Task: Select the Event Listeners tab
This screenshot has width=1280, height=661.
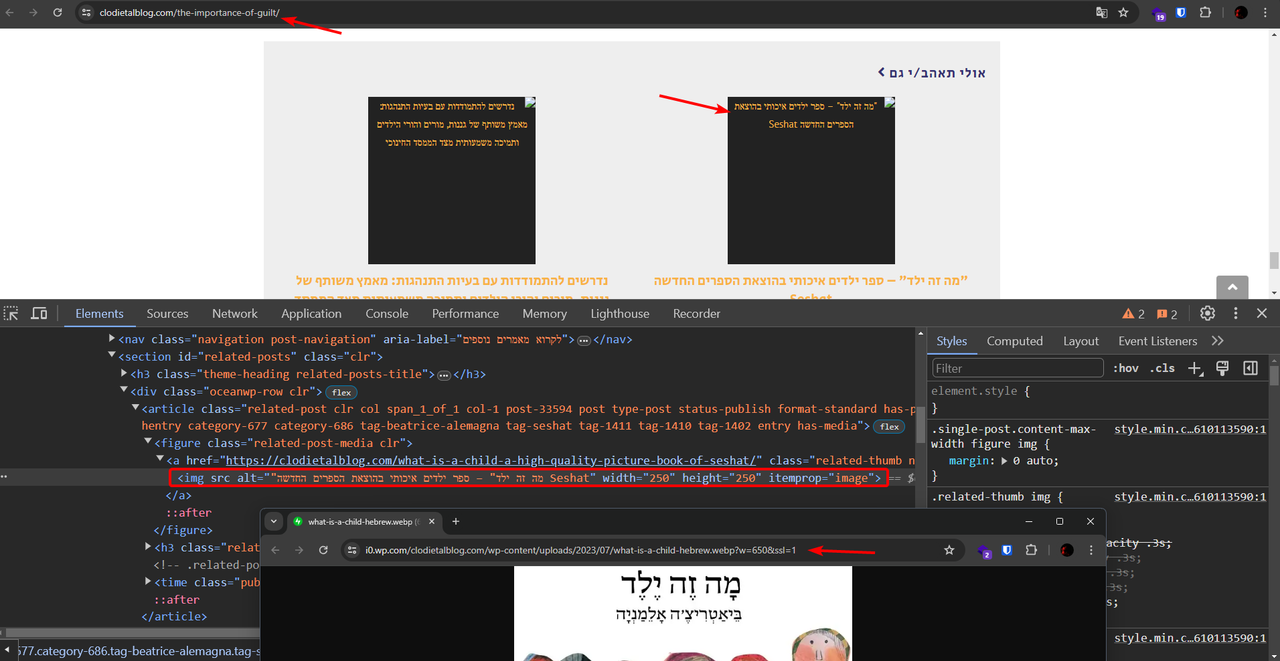Action: (x=1158, y=341)
